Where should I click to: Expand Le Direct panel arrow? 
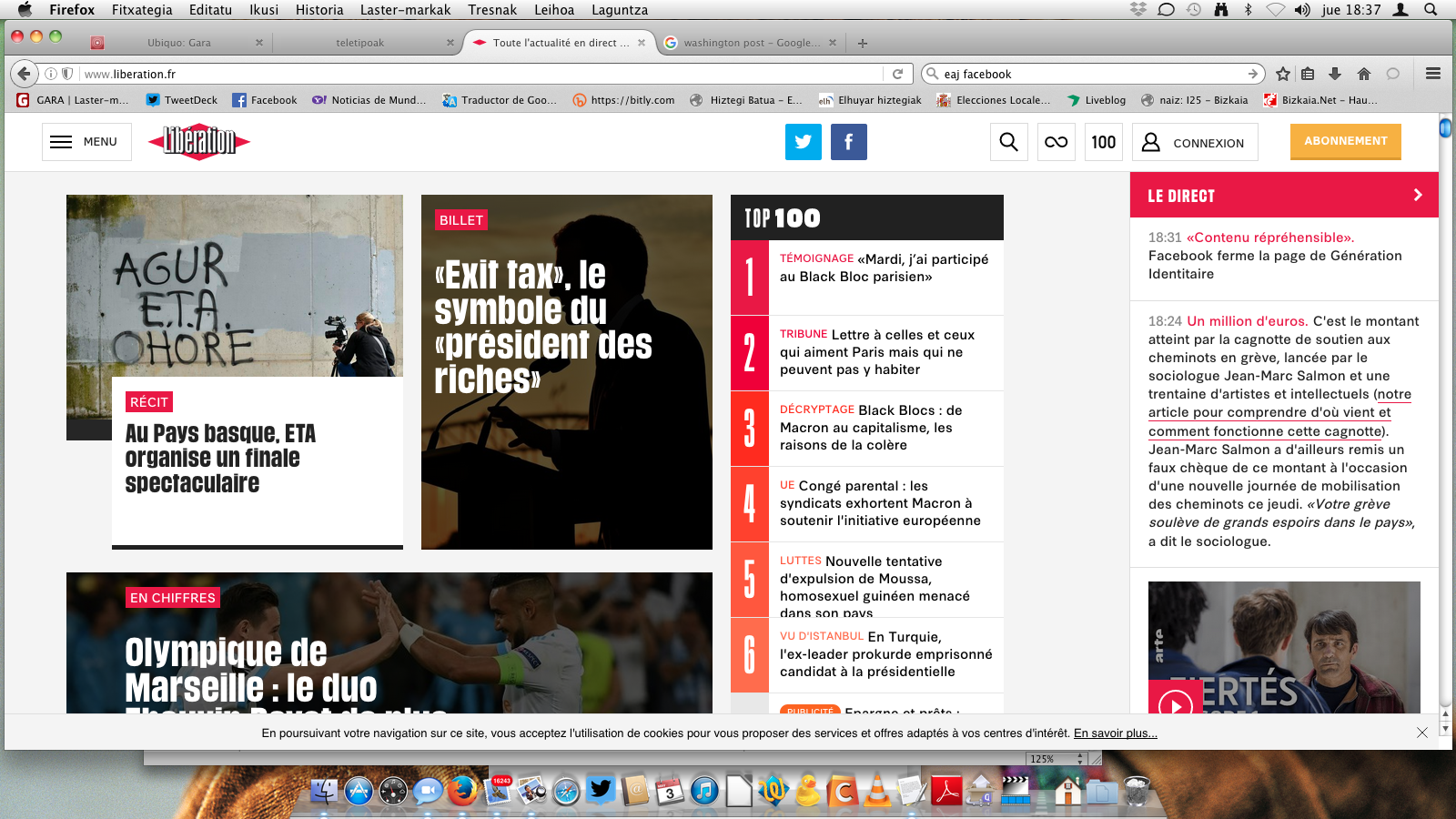pyautogui.click(x=1417, y=195)
